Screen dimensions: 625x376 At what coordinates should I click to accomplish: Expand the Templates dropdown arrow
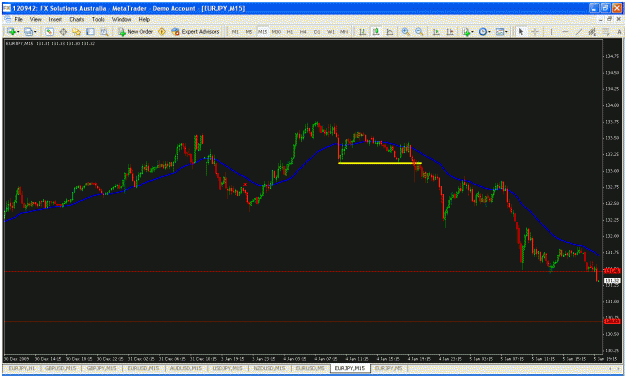[507, 32]
